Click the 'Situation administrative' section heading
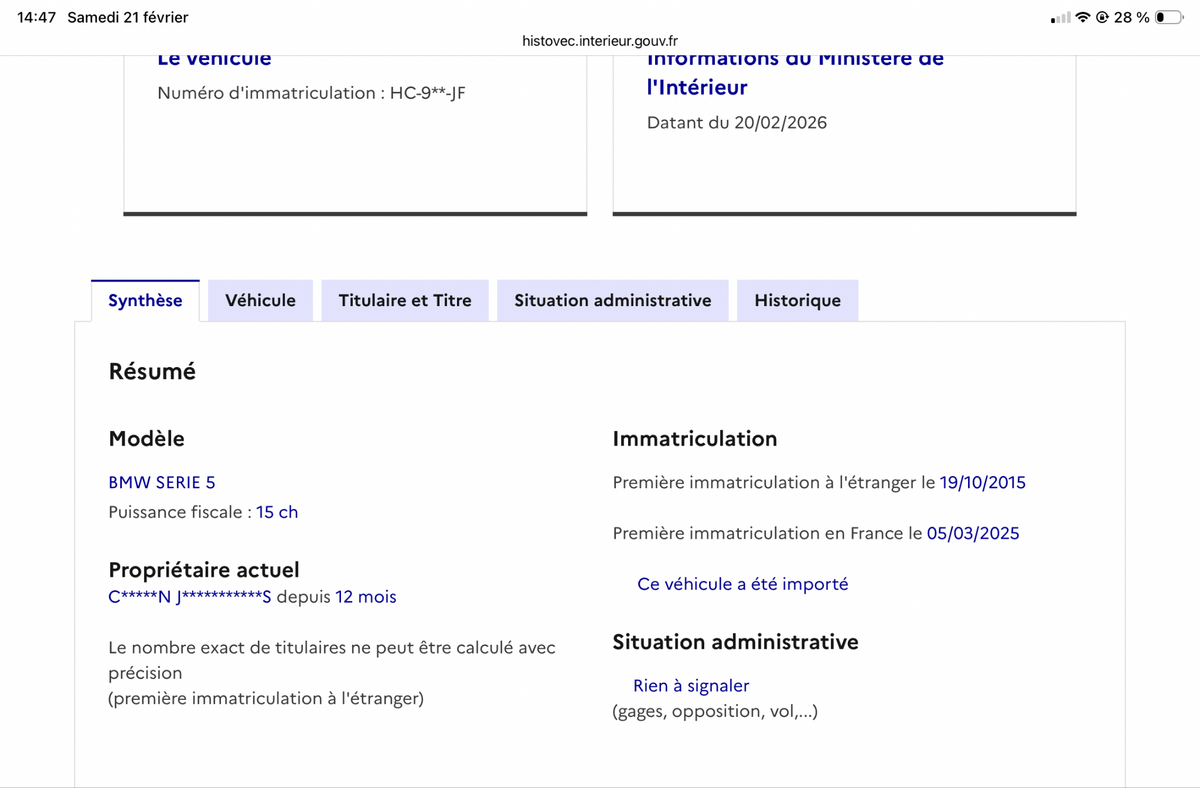The width and height of the screenshot is (1200, 788). click(736, 642)
